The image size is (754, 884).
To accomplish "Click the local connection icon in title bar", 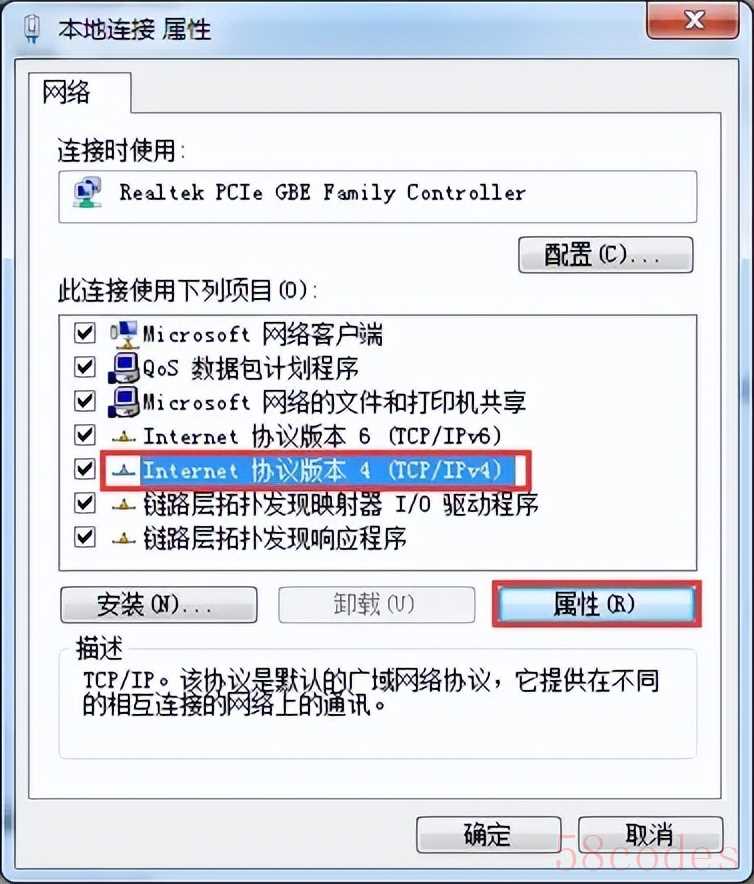I will (33, 29).
